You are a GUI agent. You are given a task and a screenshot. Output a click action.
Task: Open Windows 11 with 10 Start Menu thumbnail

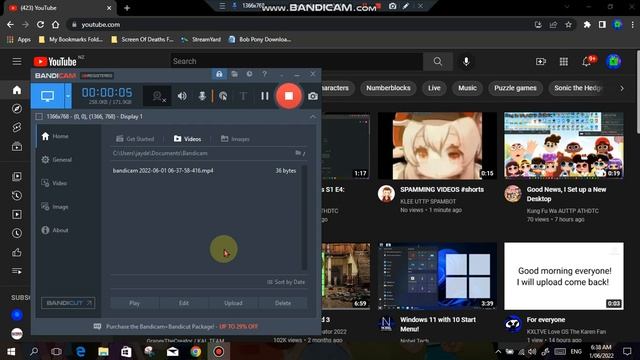[437, 276]
